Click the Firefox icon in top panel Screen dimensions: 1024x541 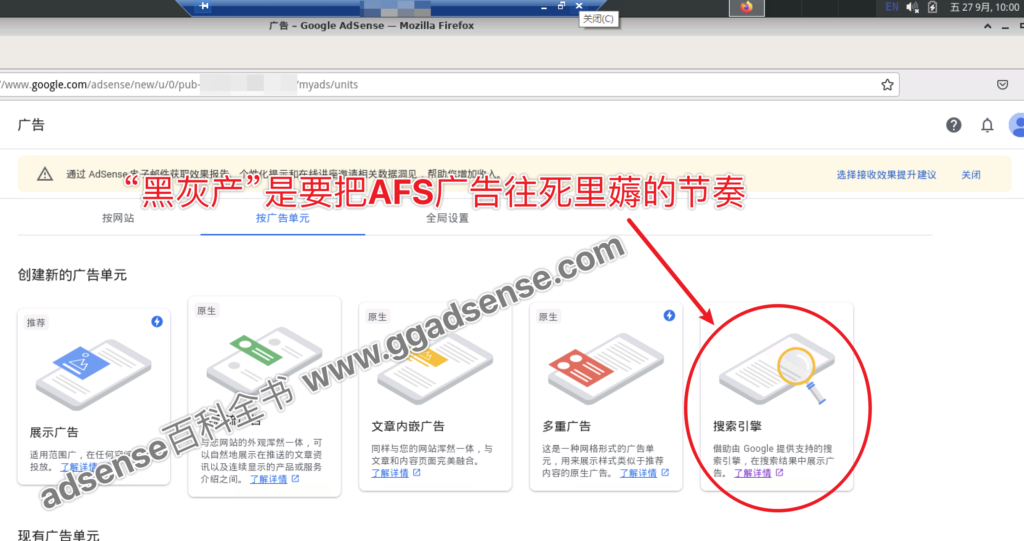pyautogui.click(x=746, y=7)
